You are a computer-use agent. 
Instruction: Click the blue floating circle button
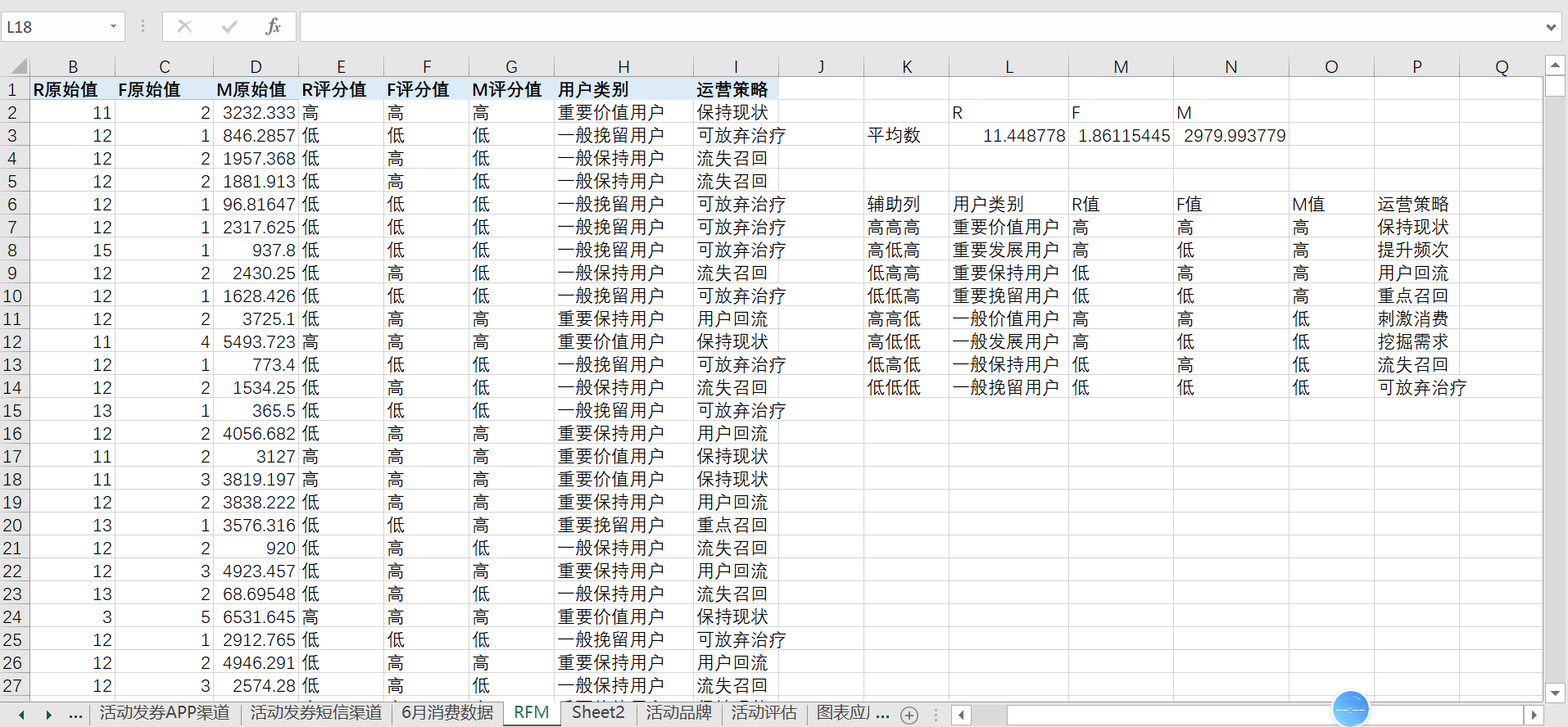point(1351,709)
